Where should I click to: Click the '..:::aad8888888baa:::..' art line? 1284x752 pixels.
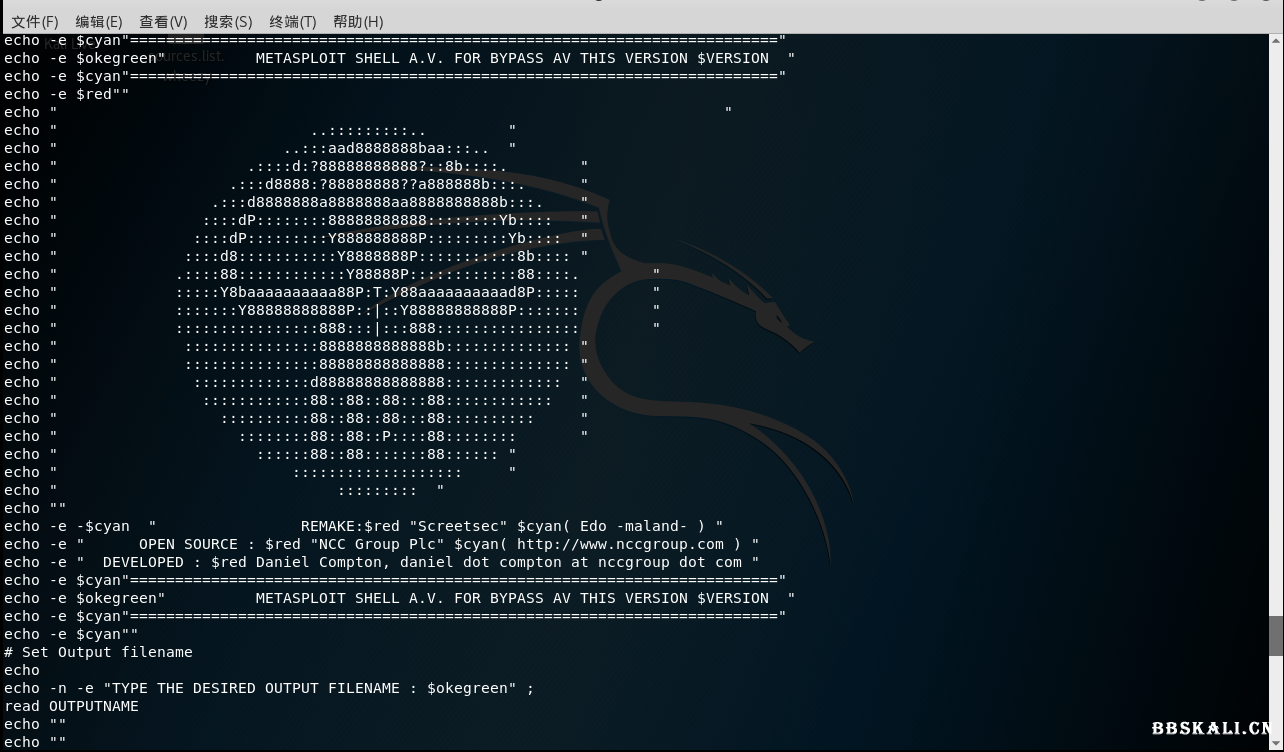point(386,148)
